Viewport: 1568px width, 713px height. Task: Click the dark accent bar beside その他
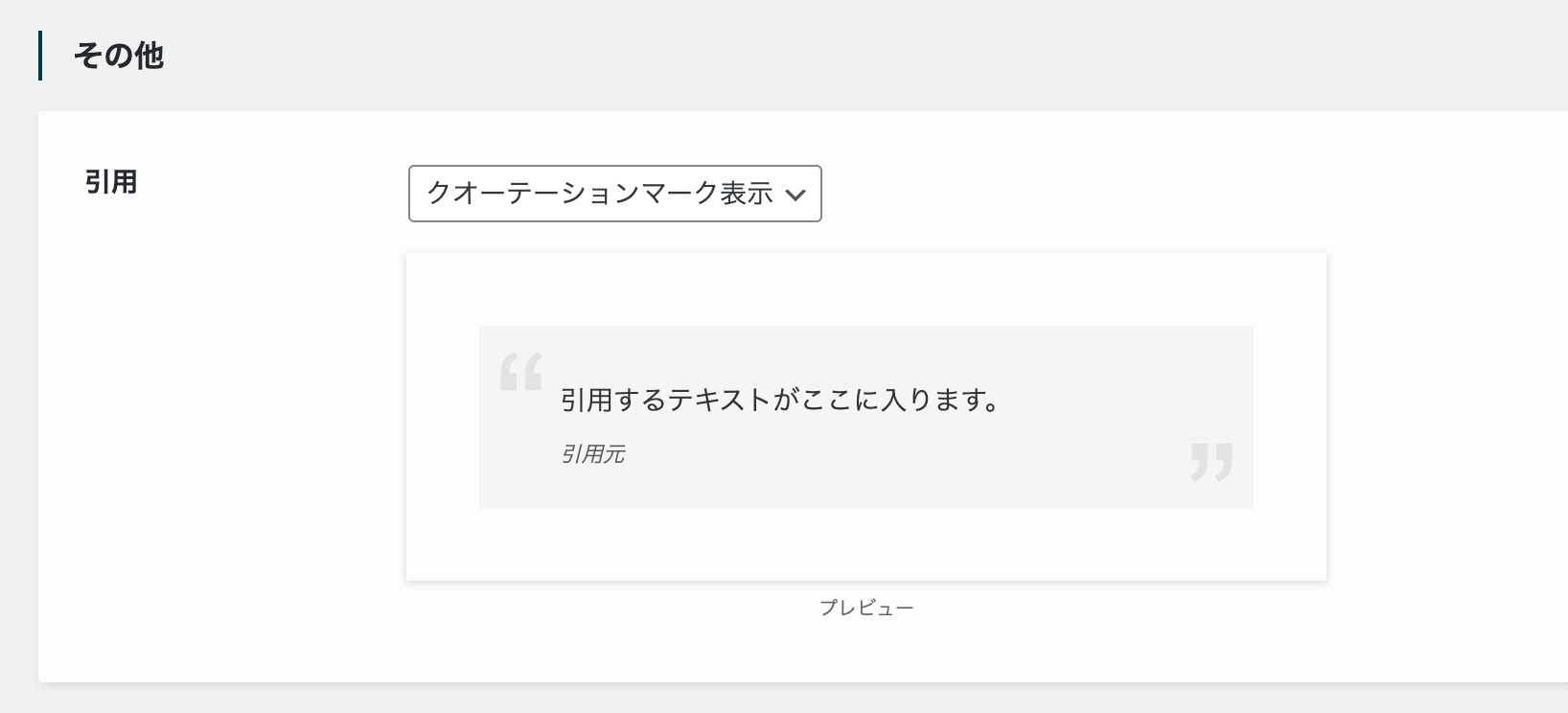40,56
